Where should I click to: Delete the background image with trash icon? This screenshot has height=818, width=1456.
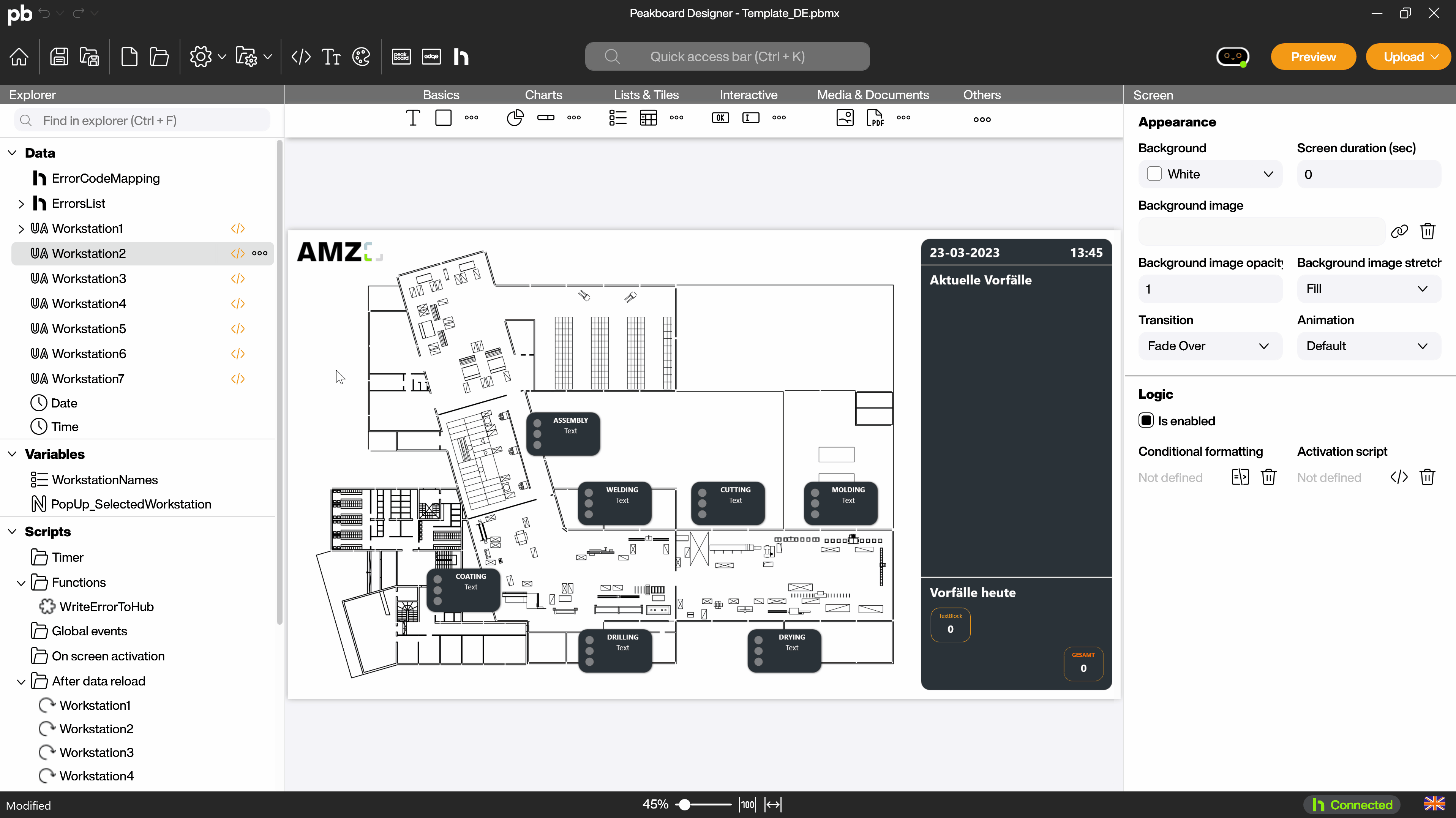pyautogui.click(x=1428, y=231)
